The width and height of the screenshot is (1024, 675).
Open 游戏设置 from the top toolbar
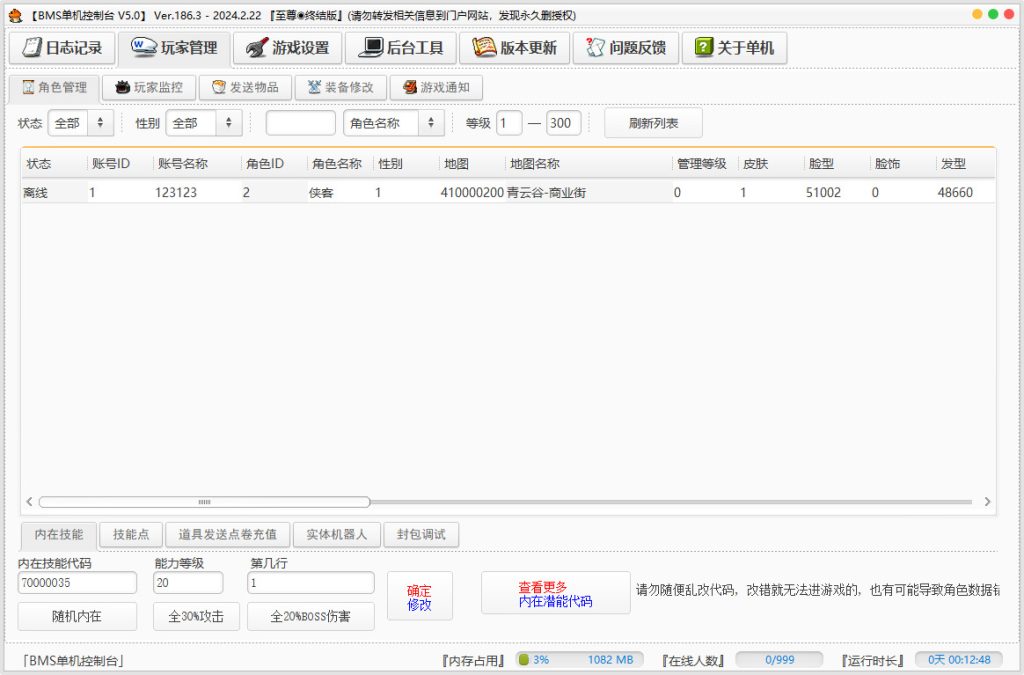pos(287,47)
